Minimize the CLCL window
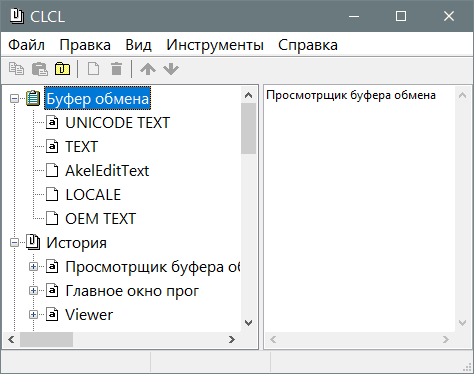Screen dimensions: 474x374 [354, 16]
